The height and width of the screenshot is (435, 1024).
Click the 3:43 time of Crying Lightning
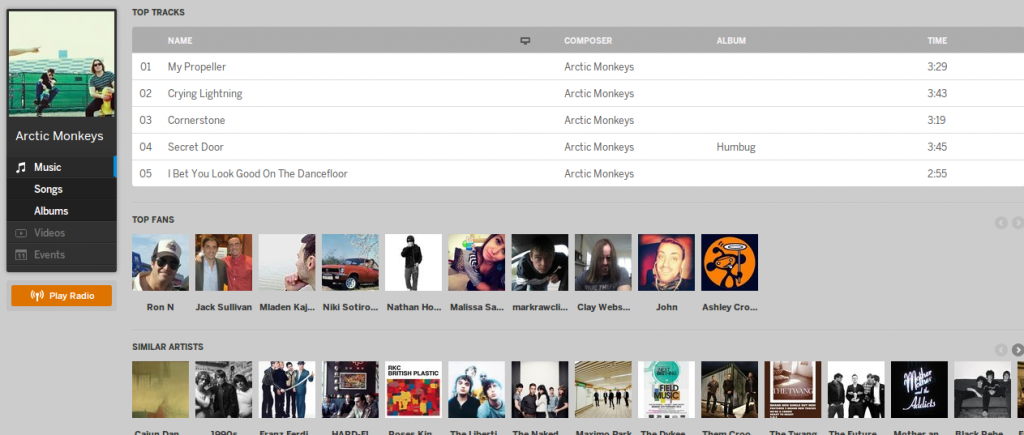(x=937, y=93)
